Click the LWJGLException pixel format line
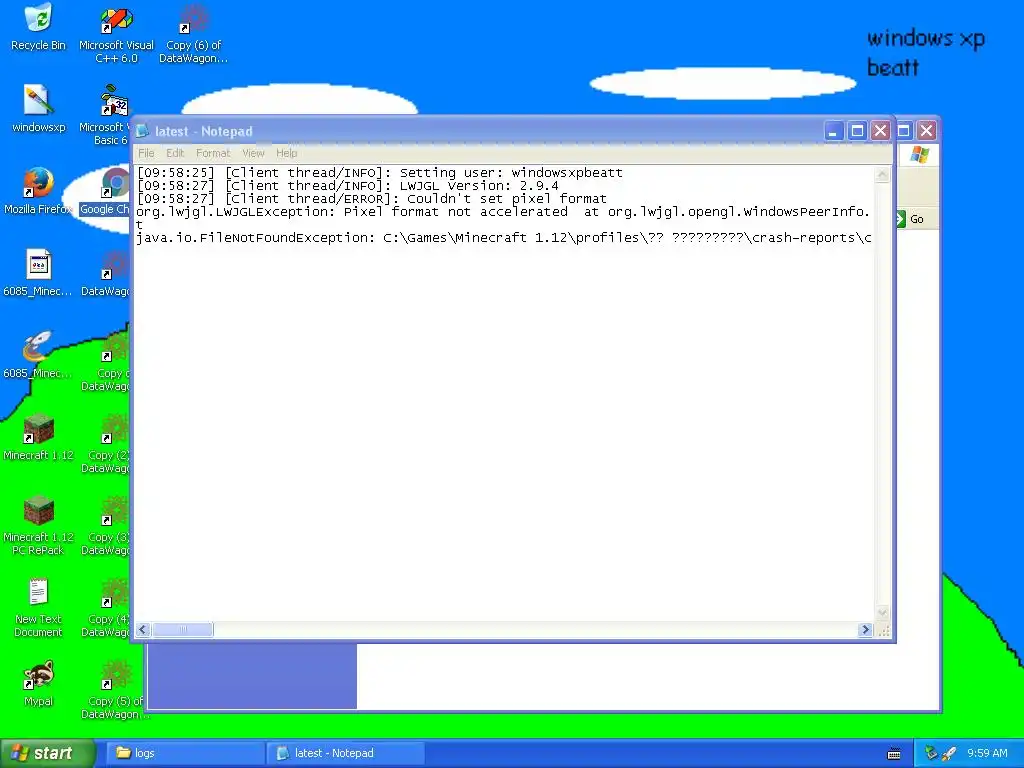The height and width of the screenshot is (768, 1024). coord(503,212)
